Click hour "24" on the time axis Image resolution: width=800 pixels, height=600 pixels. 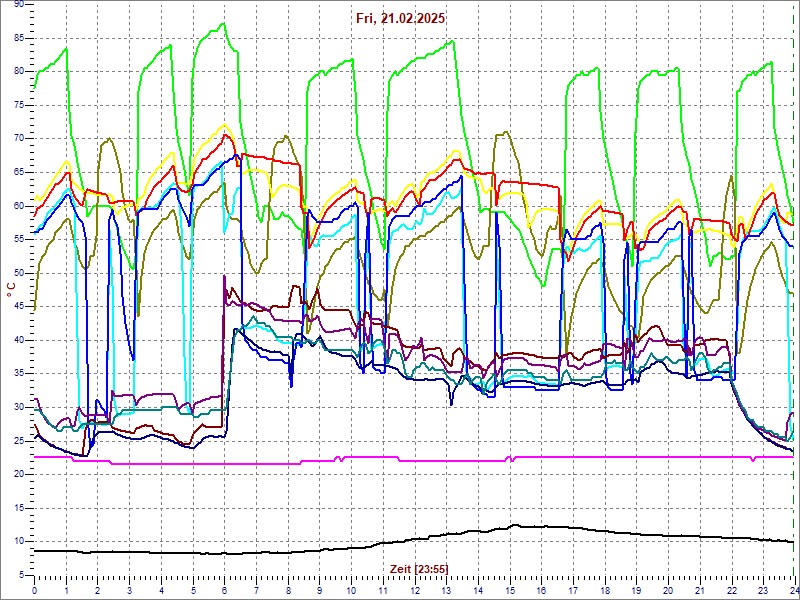coord(793,590)
